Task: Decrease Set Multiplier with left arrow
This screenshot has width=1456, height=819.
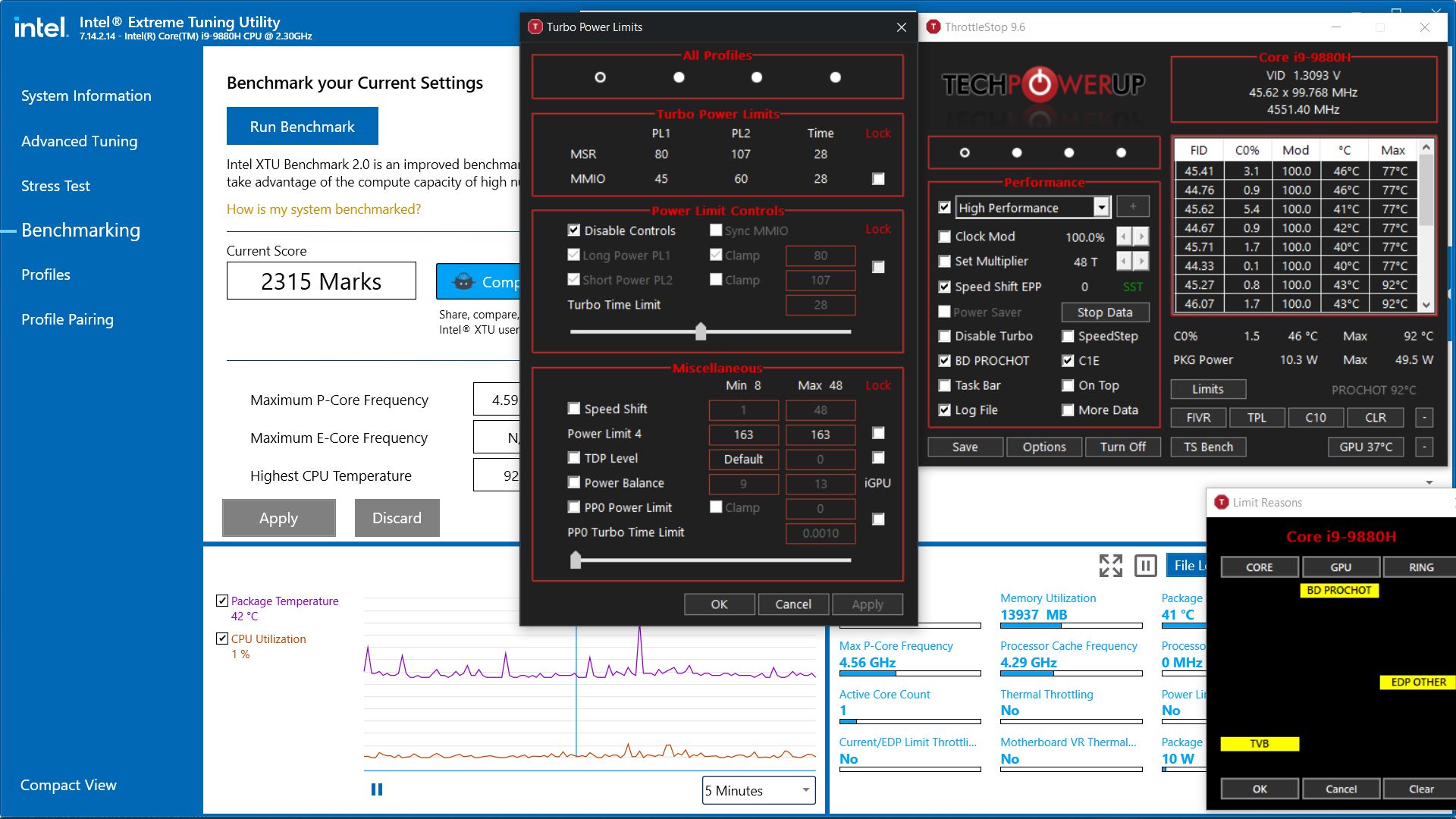Action: point(1124,262)
